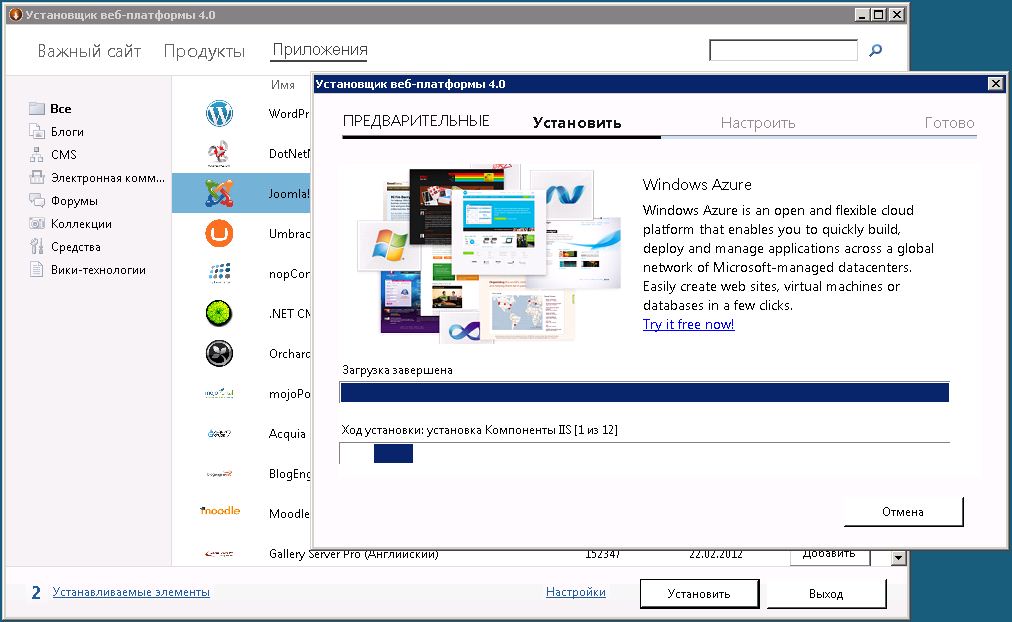Open the Блоги category
Image resolution: width=1012 pixels, height=622 pixels.
pos(67,132)
